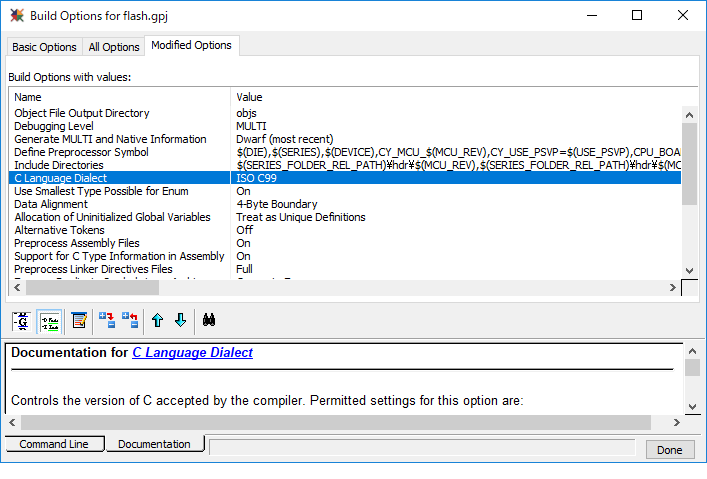The height and width of the screenshot is (479, 707).
Task: Click the documentation pane up scroll arrow
Action: pyautogui.click(x=693, y=351)
